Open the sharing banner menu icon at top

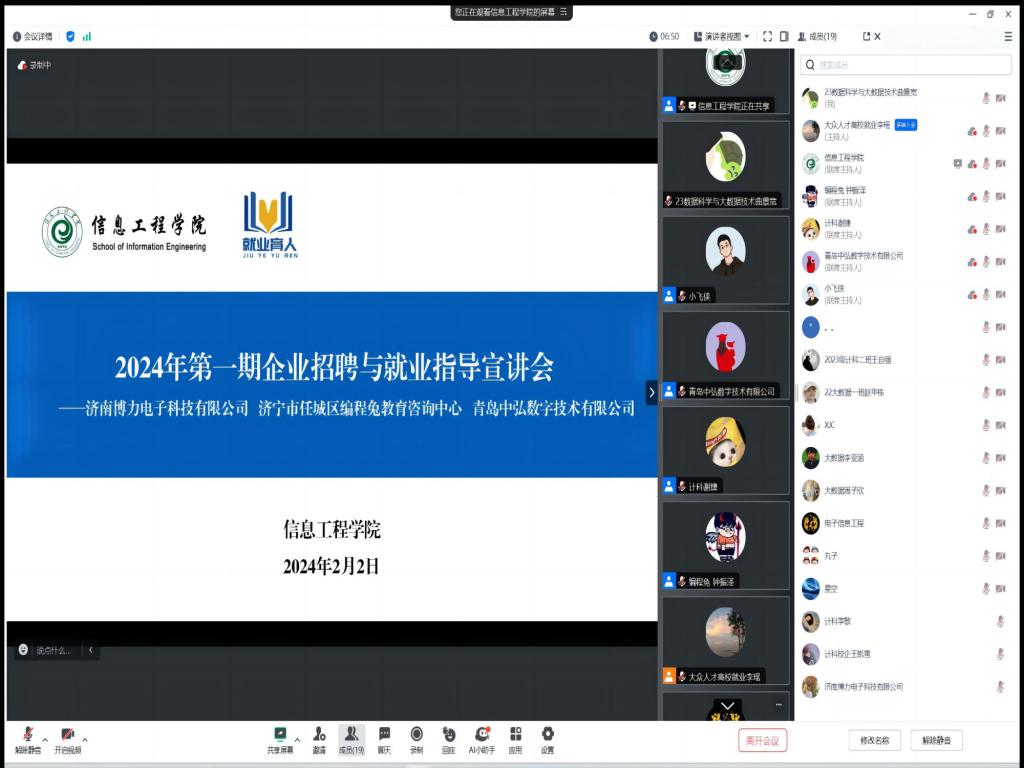pyautogui.click(x=564, y=12)
